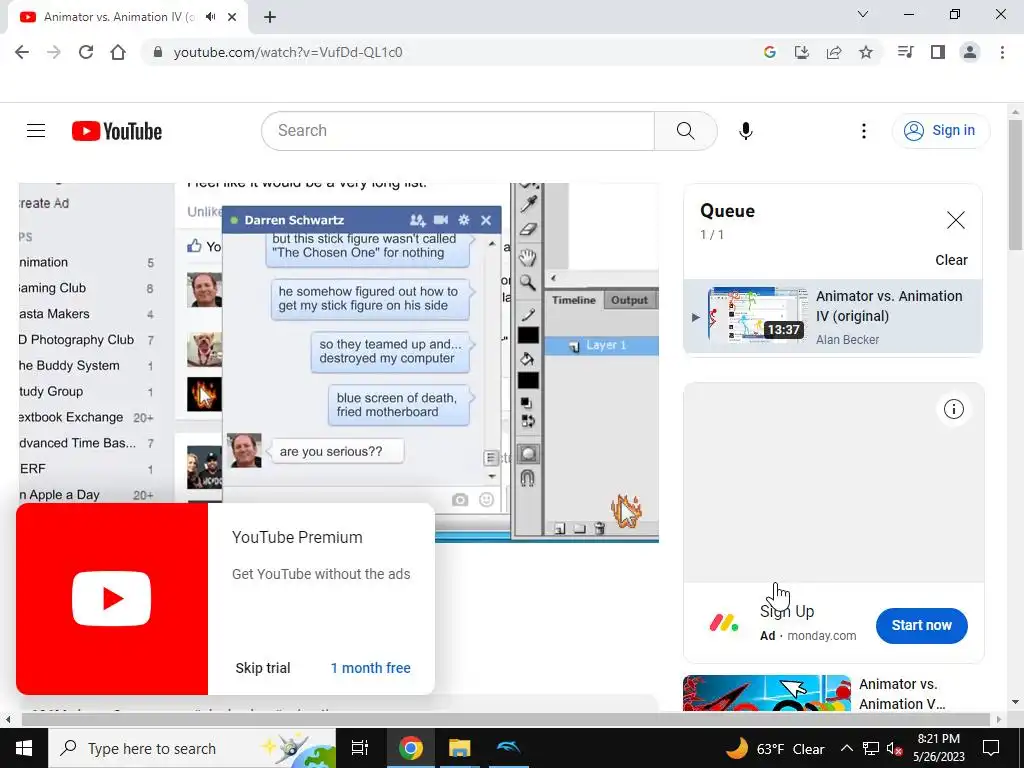
Task: Click the Windows taskbar search box
Action: (x=192, y=748)
